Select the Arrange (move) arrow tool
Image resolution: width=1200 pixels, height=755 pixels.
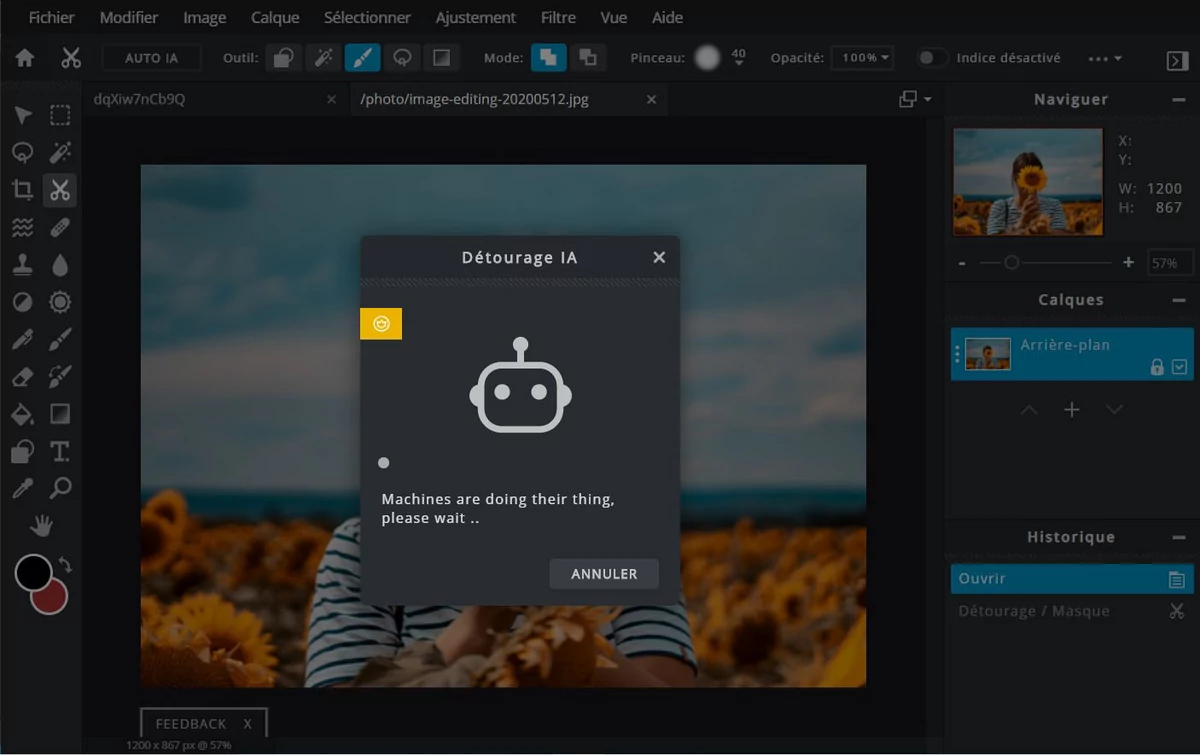(23, 115)
